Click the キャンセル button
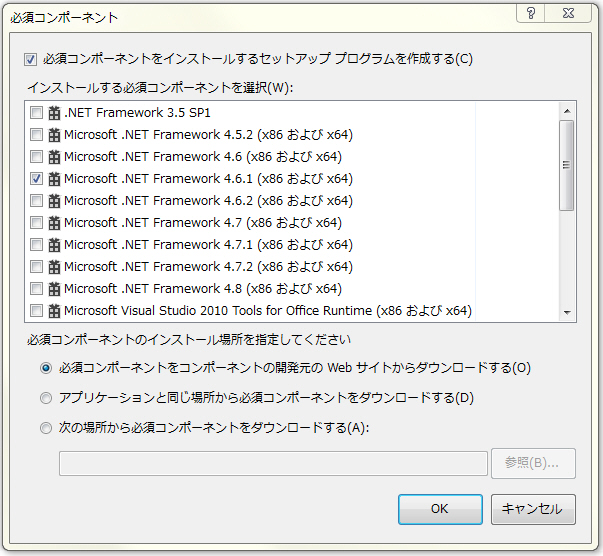603x556 pixels. (x=533, y=509)
